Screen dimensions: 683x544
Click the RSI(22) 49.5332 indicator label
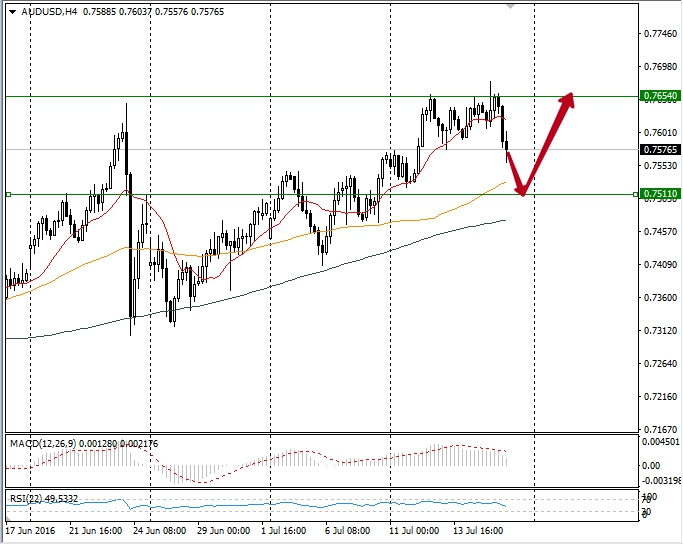[x=44, y=498]
